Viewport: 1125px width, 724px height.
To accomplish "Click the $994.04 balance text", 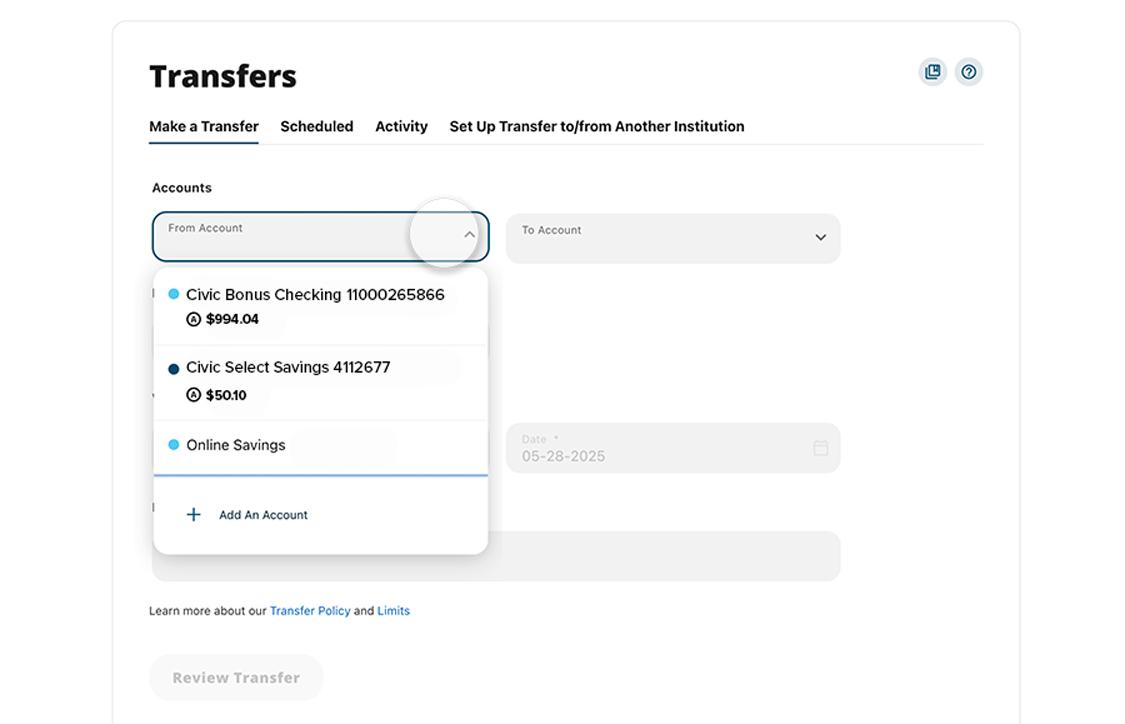I will [232, 319].
